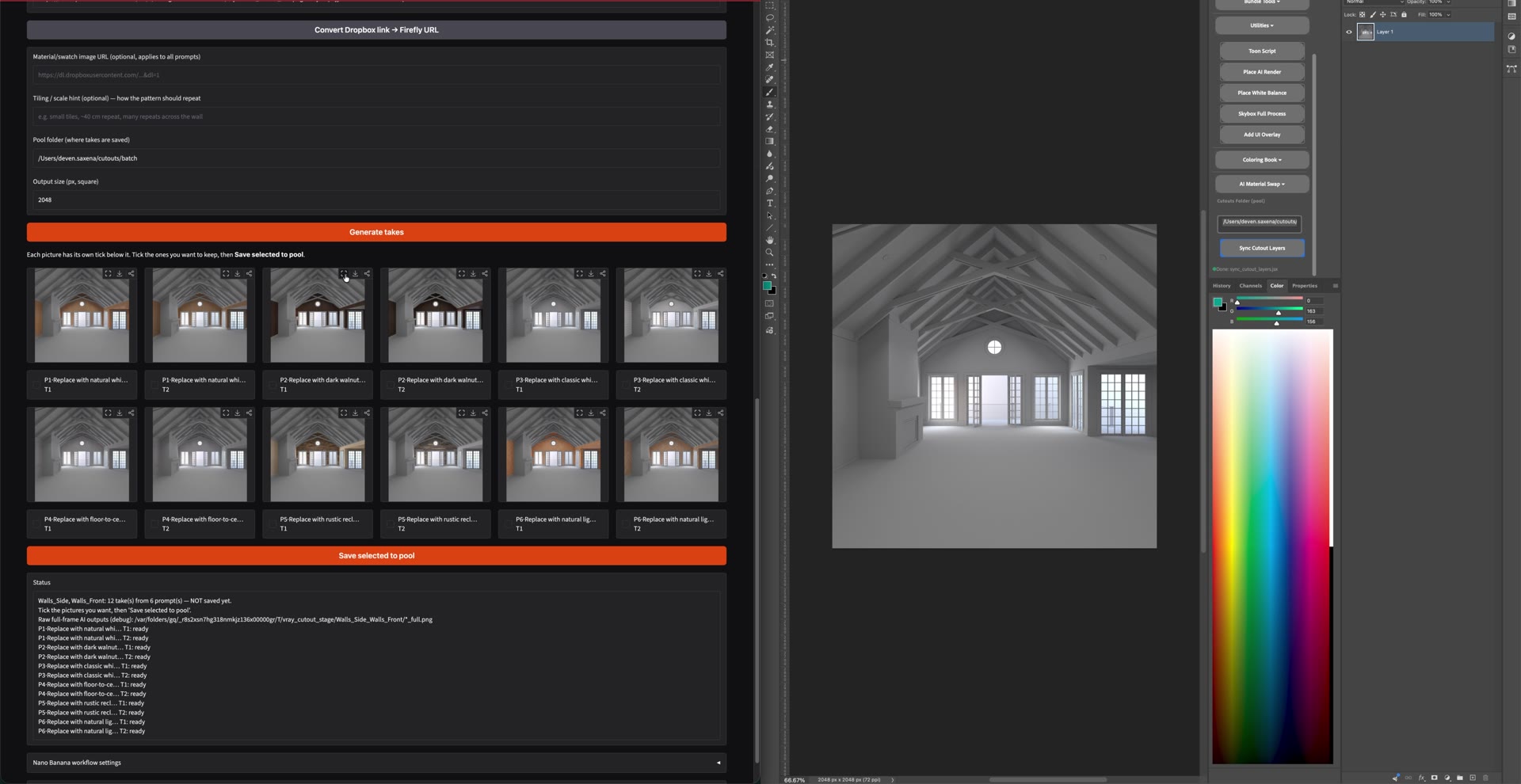Open the Fill percentage dropdown
Viewport: 1521px width, 784px height.
coord(1449,14)
